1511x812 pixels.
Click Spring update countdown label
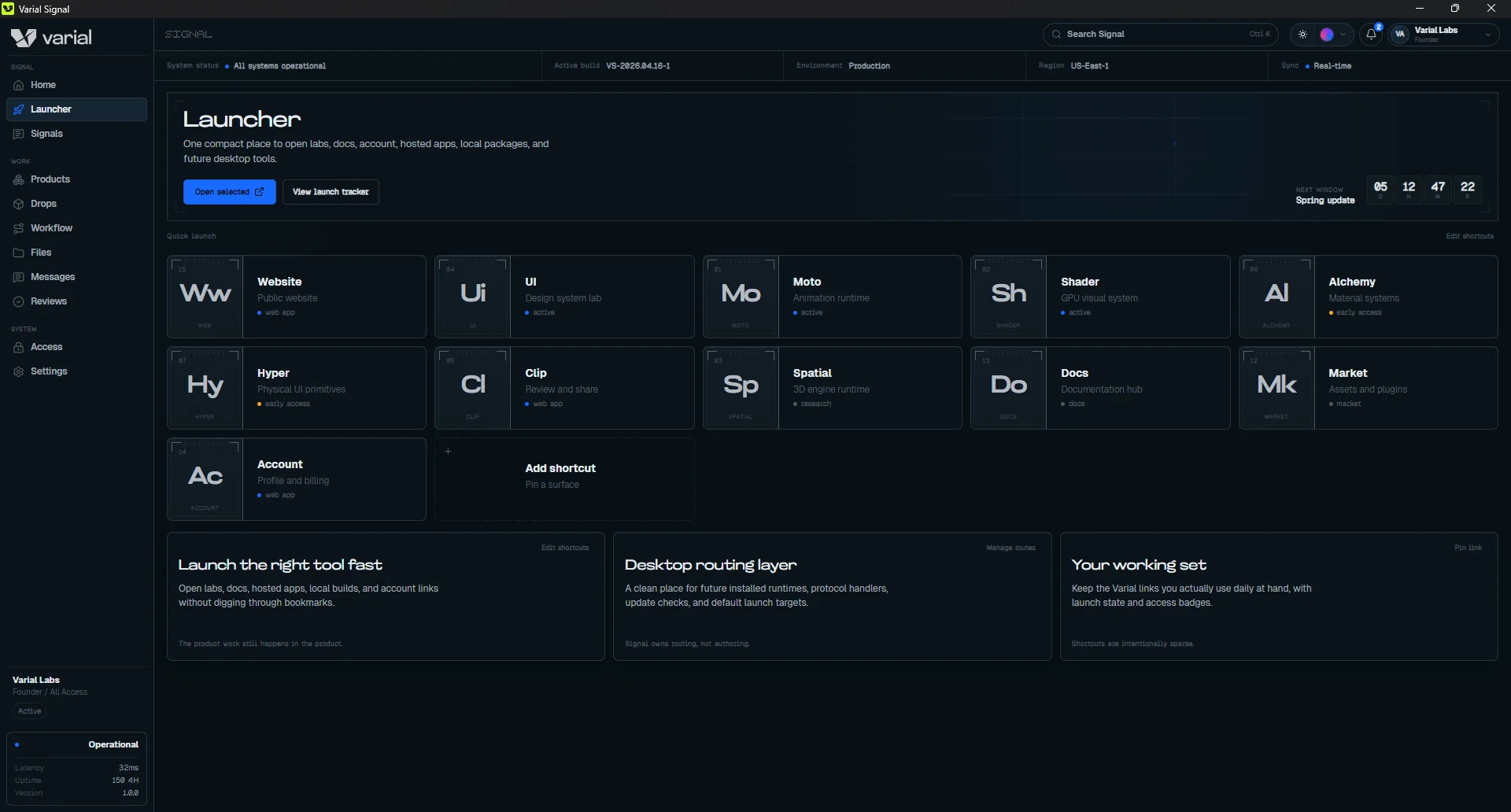pos(1325,201)
